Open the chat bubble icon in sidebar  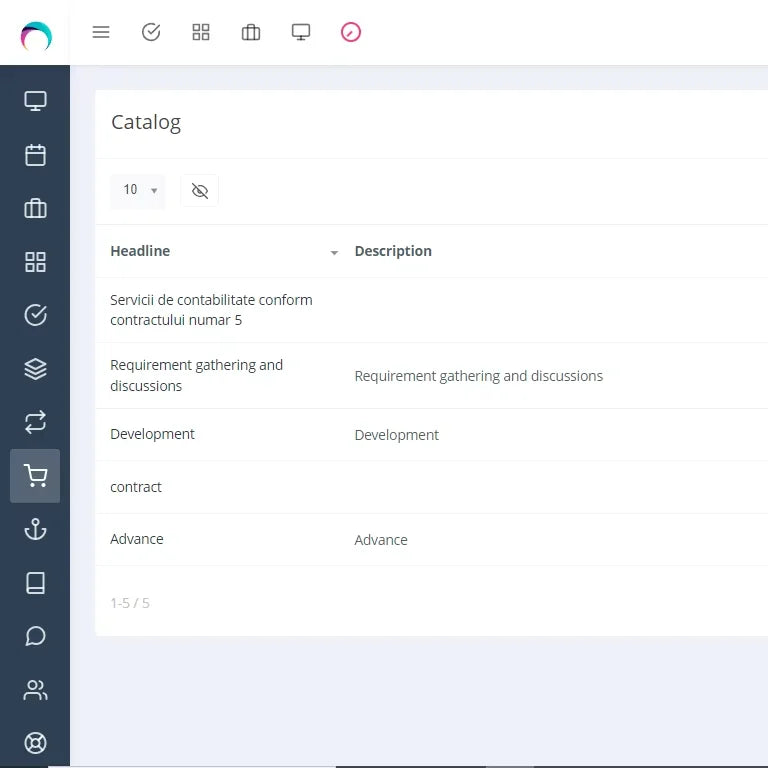pyautogui.click(x=35, y=636)
